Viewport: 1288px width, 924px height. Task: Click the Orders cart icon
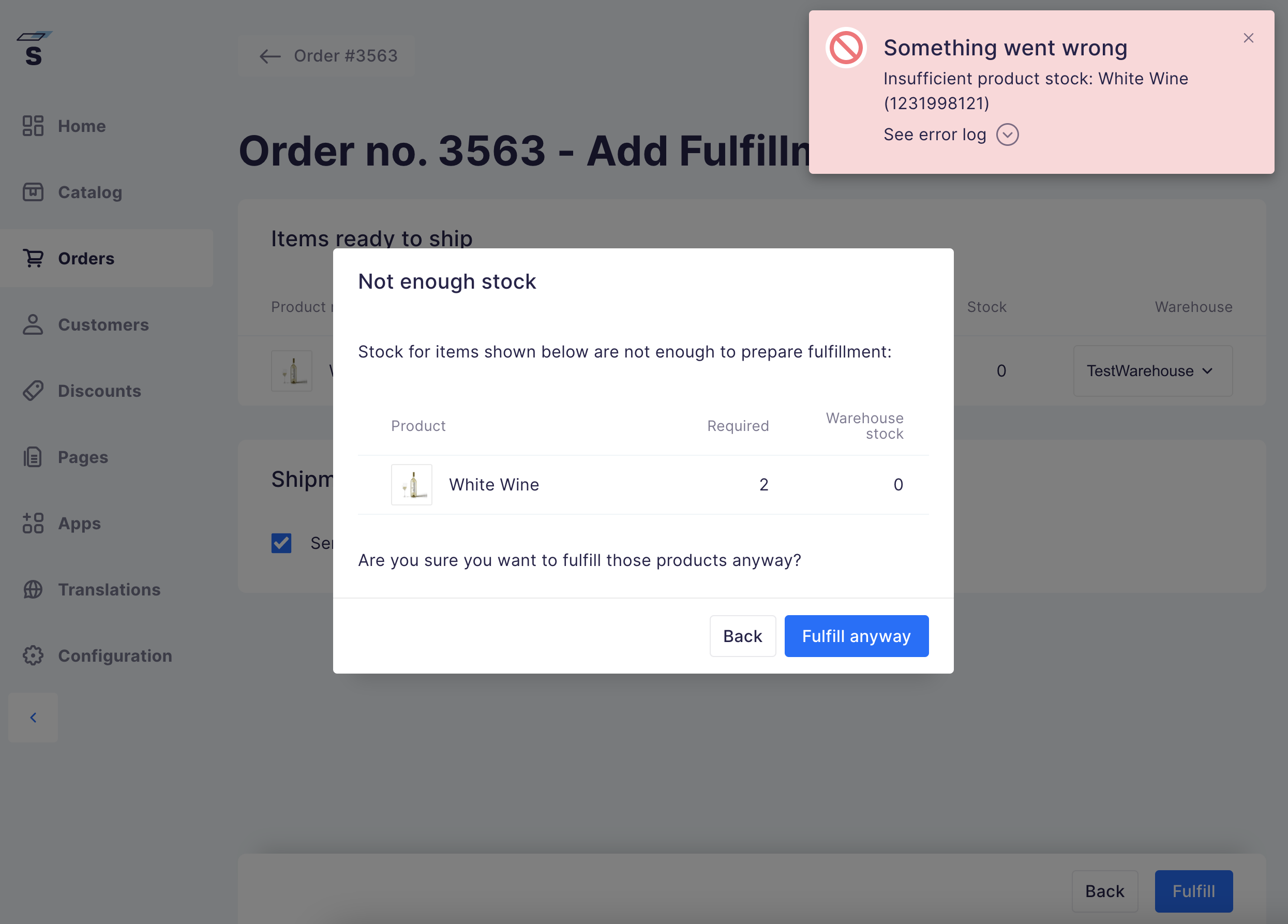pos(33,258)
